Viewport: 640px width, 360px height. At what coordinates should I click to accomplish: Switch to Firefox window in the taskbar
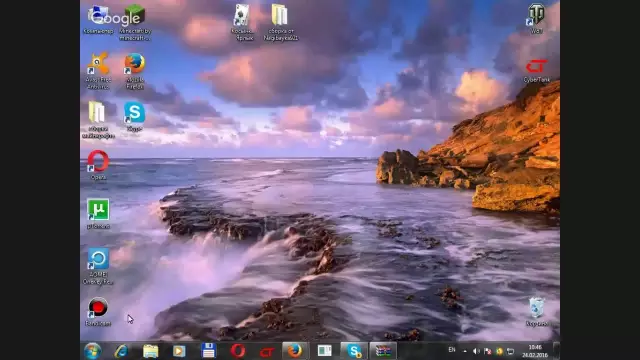(x=295, y=351)
